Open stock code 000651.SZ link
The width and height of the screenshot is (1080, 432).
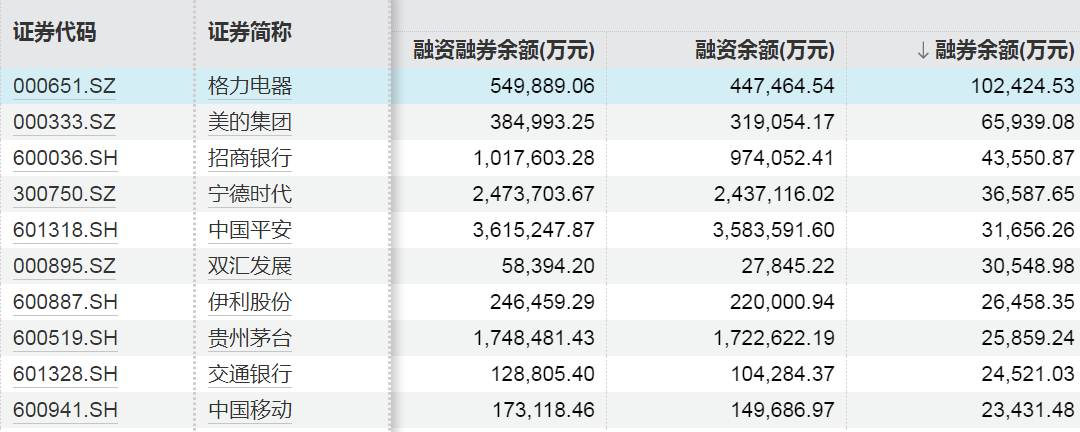pos(65,86)
